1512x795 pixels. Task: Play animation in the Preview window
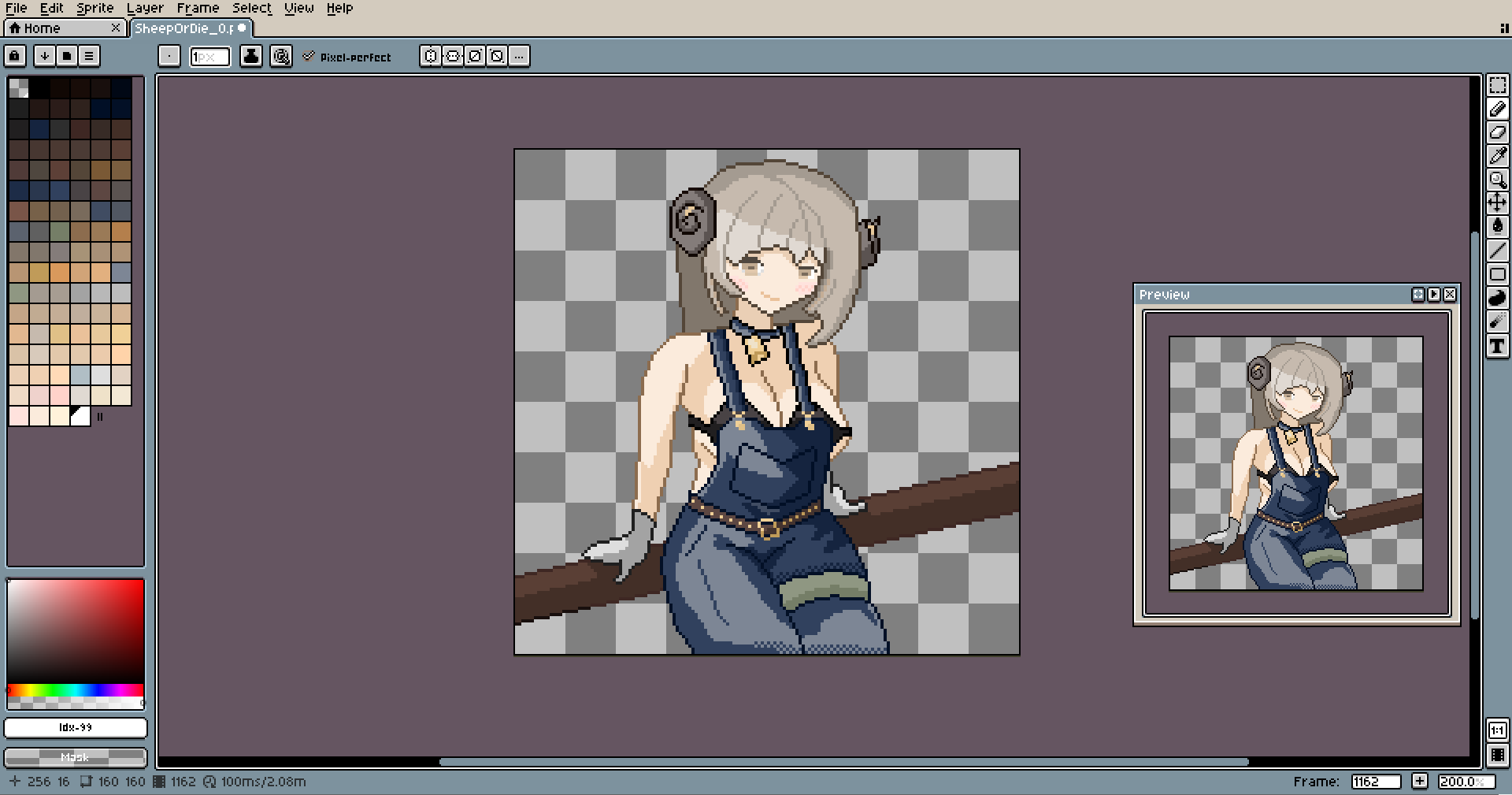[x=1434, y=295]
